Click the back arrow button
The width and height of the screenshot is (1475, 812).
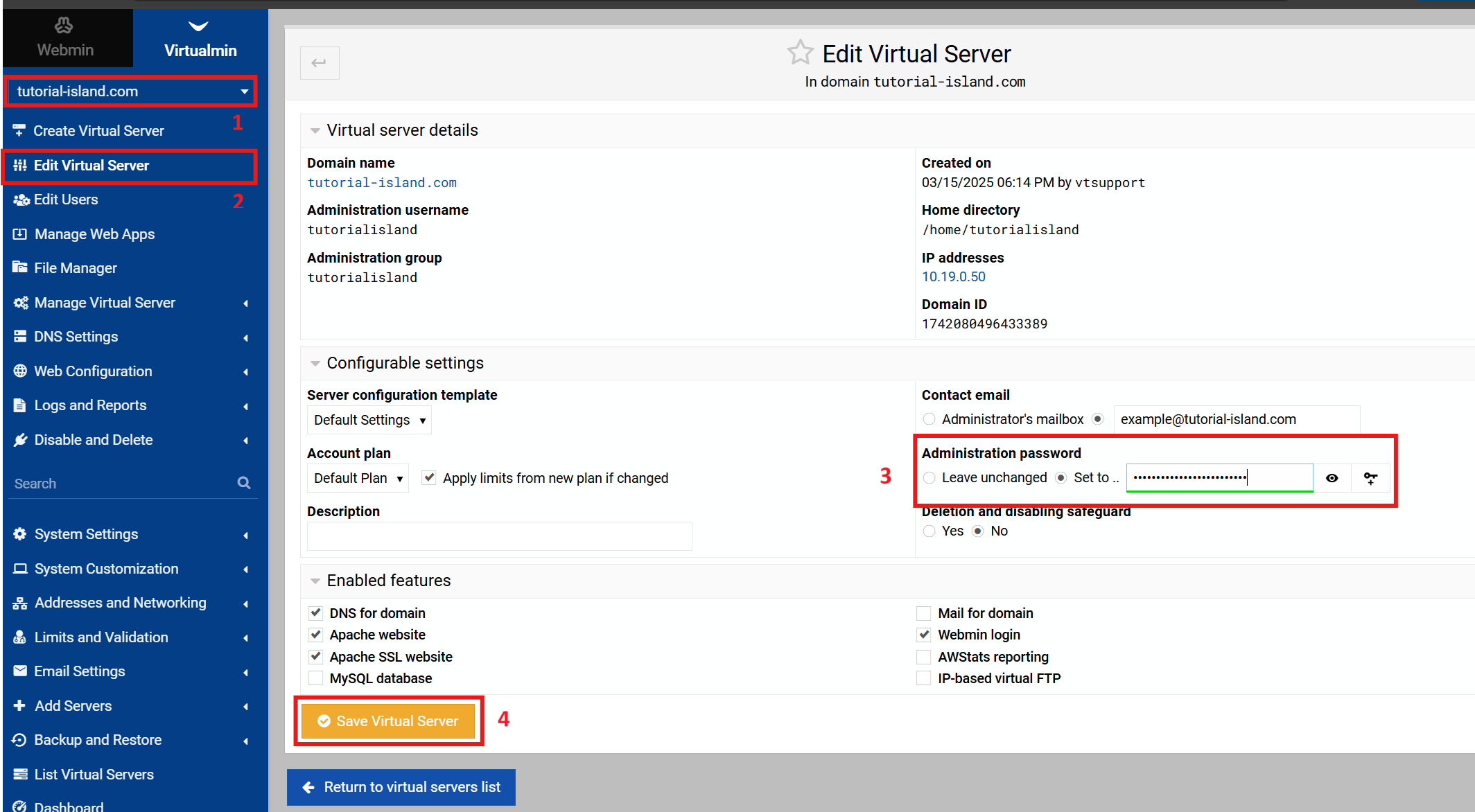pyautogui.click(x=320, y=63)
